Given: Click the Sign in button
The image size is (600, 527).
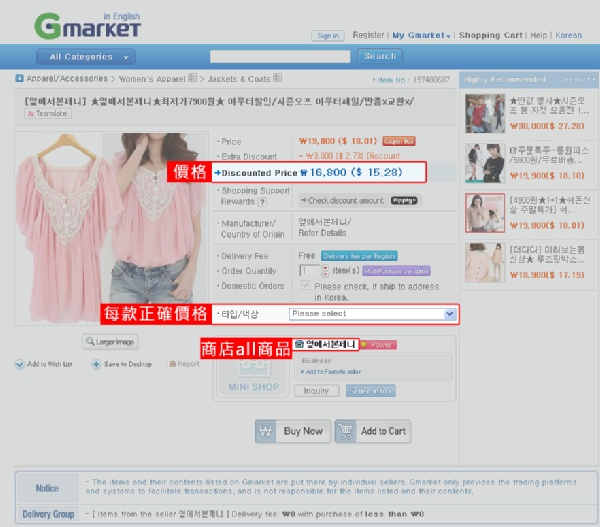Looking at the screenshot, I should pos(328,36).
